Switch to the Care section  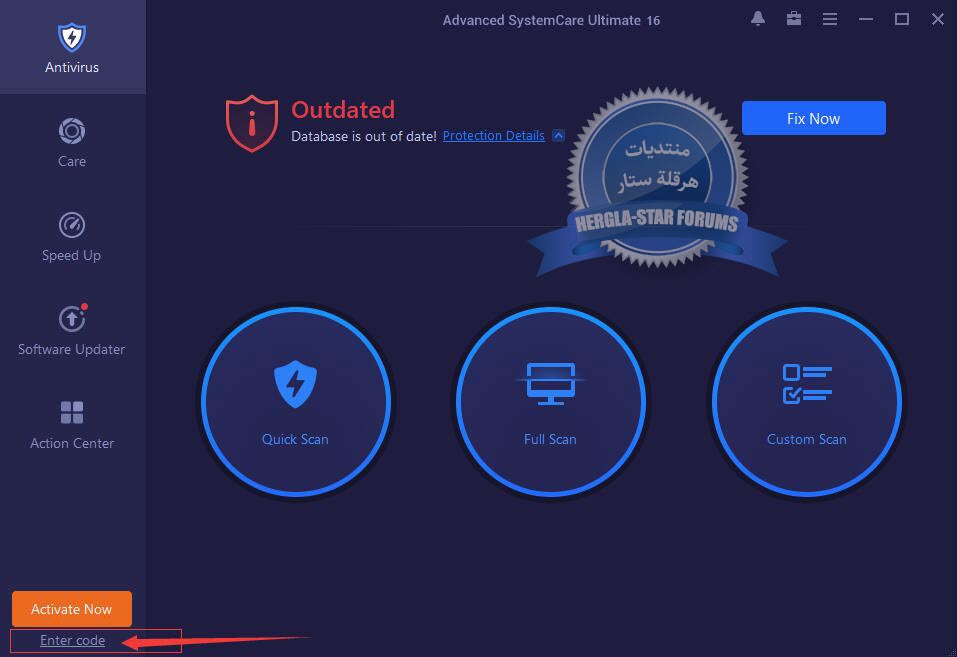click(72, 142)
